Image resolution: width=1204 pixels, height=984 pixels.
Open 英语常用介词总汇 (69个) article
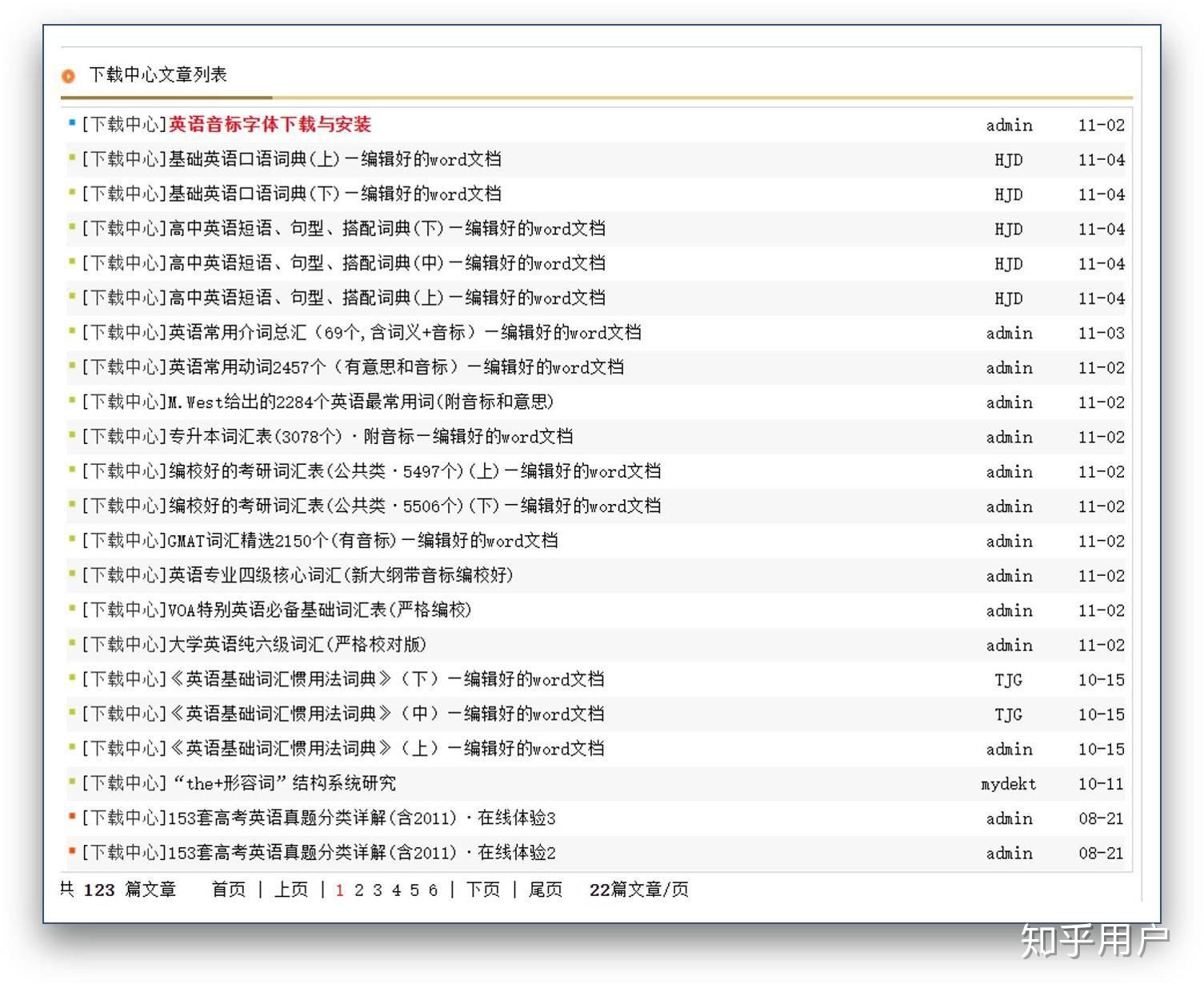[x=404, y=333]
